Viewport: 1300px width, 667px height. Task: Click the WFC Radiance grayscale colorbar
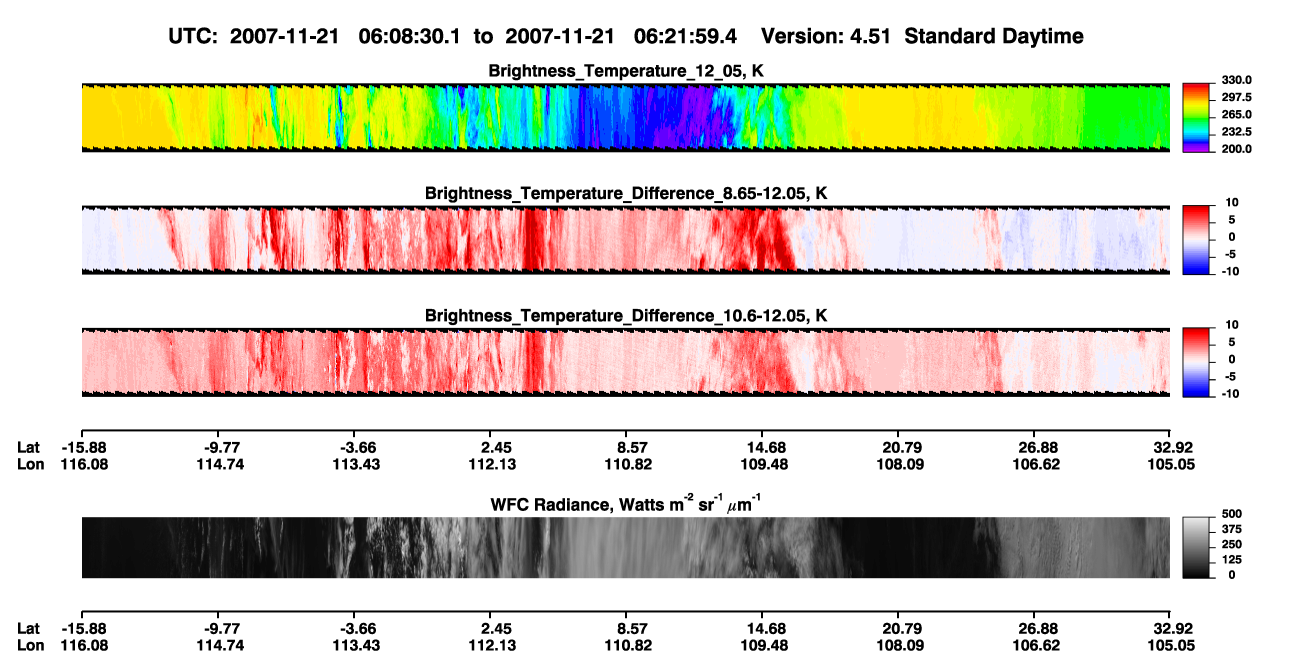[x=1197, y=547]
